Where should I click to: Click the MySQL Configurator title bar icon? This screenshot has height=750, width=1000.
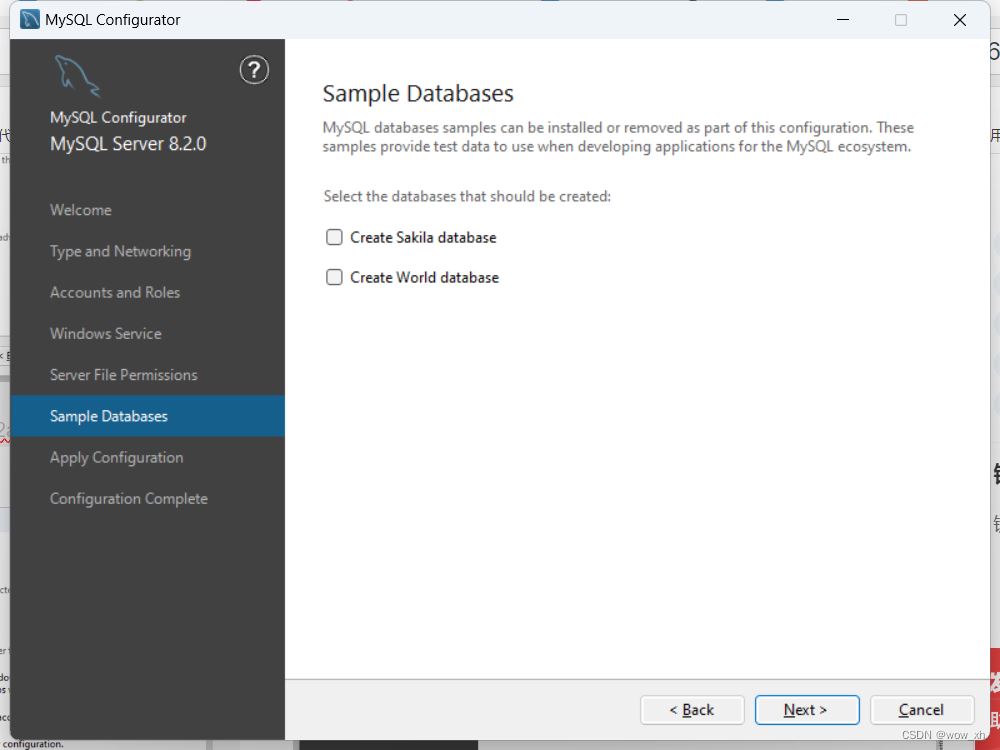point(29,20)
